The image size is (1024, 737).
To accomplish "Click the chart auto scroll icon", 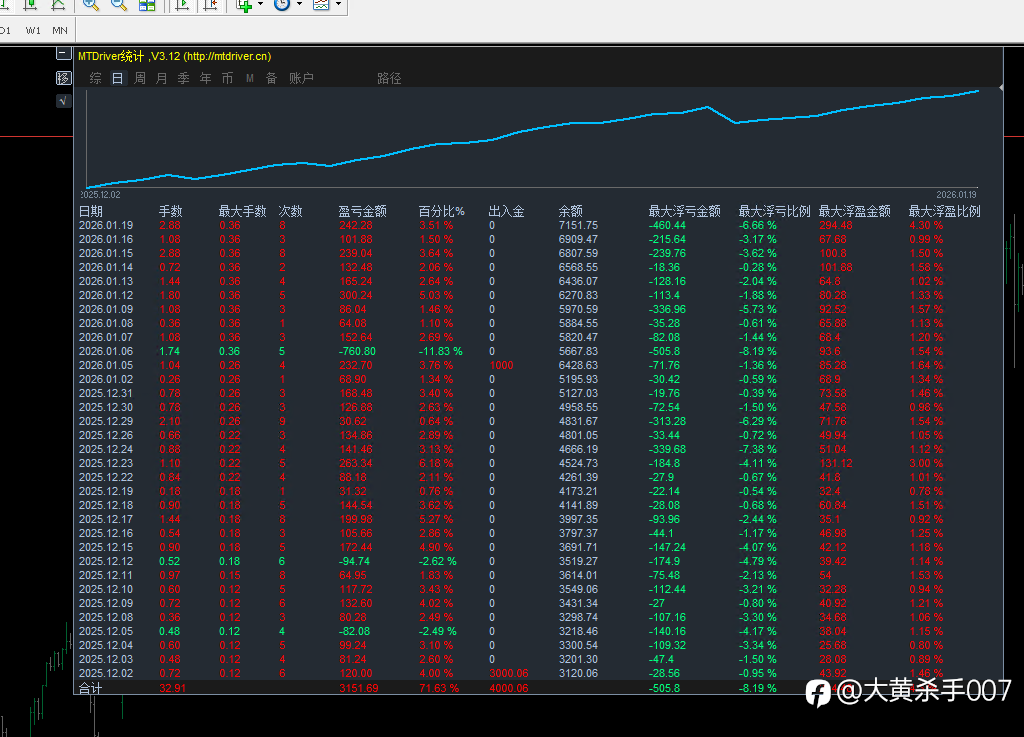I will coord(182,5).
